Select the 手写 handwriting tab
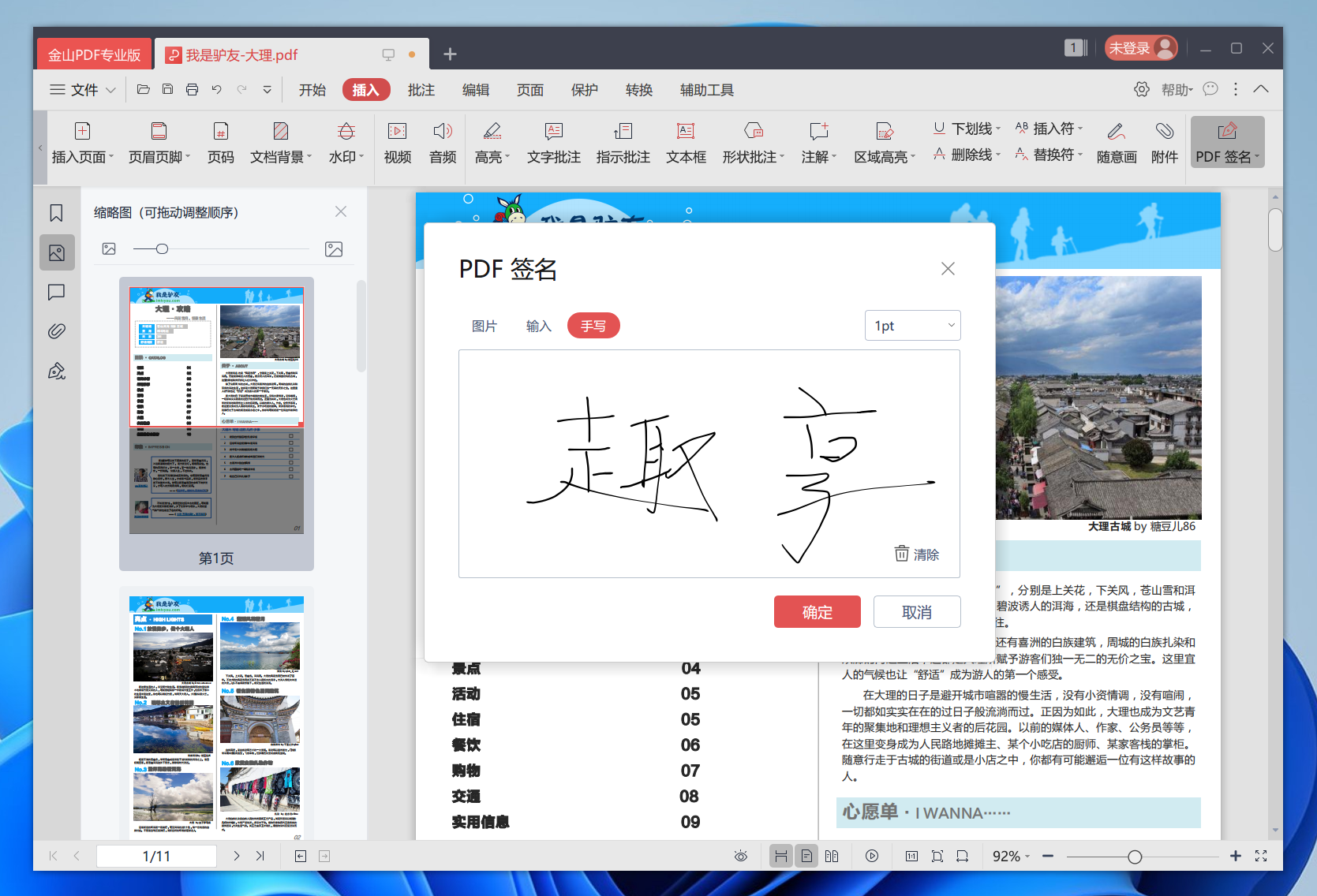 point(593,326)
